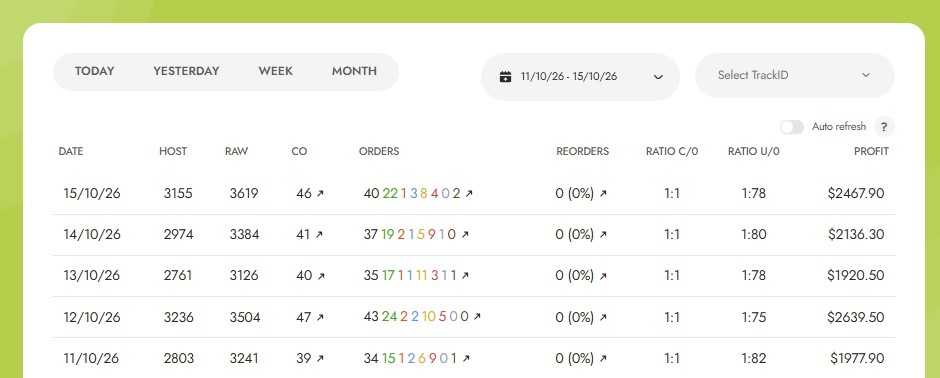Expand the date range 11/10/26 - 15/10/26 dropdown
This screenshot has width=940, height=378.
click(x=580, y=77)
